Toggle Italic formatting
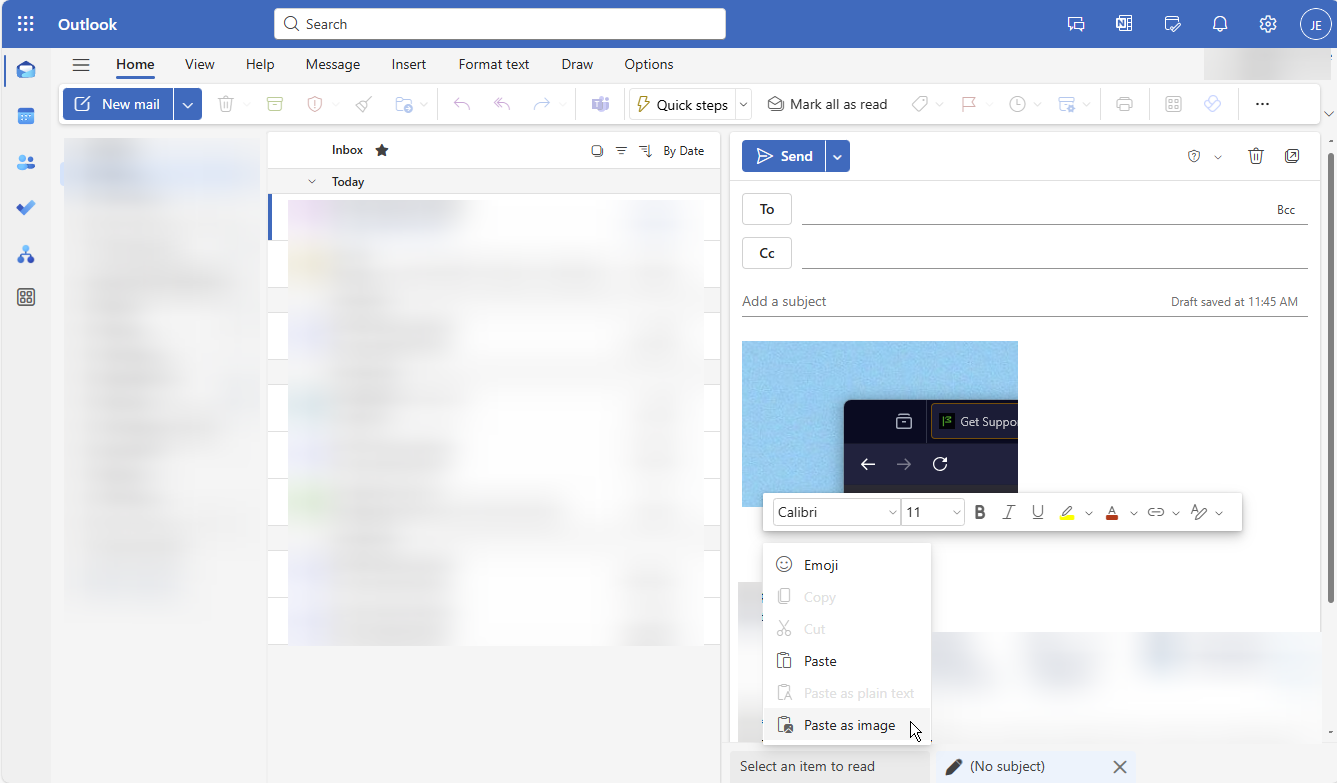The width and height of the screenshot is (1337, 783). point(1009,512)
